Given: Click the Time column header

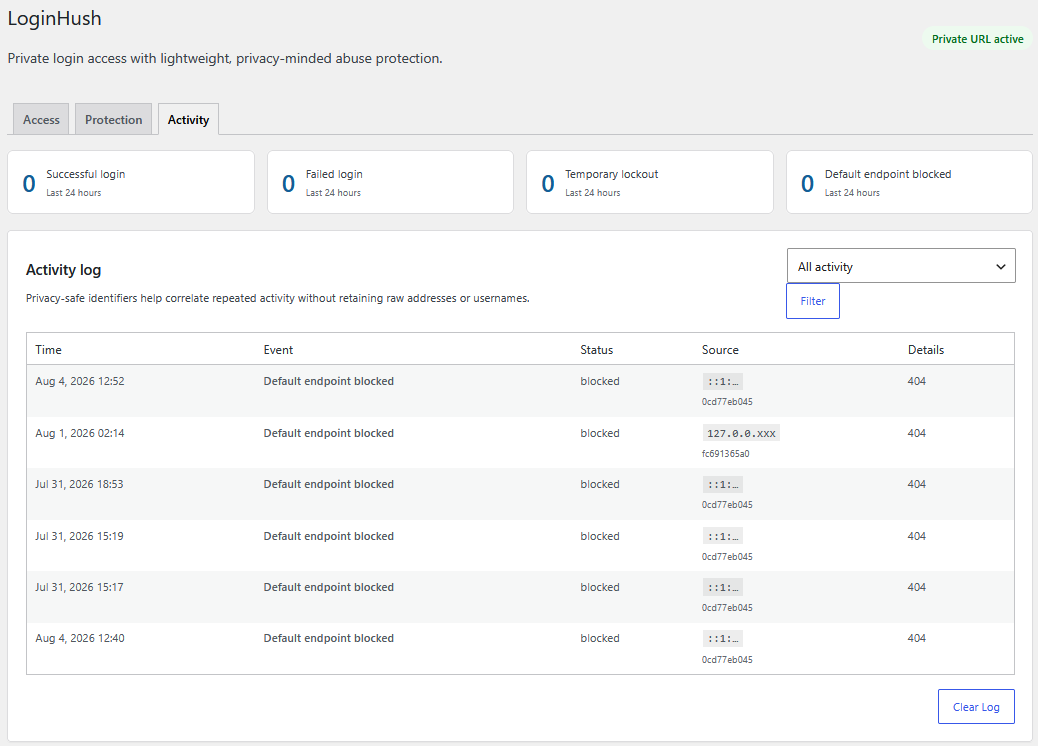Looking at the screenshot, I should click(x=48, y=350).
